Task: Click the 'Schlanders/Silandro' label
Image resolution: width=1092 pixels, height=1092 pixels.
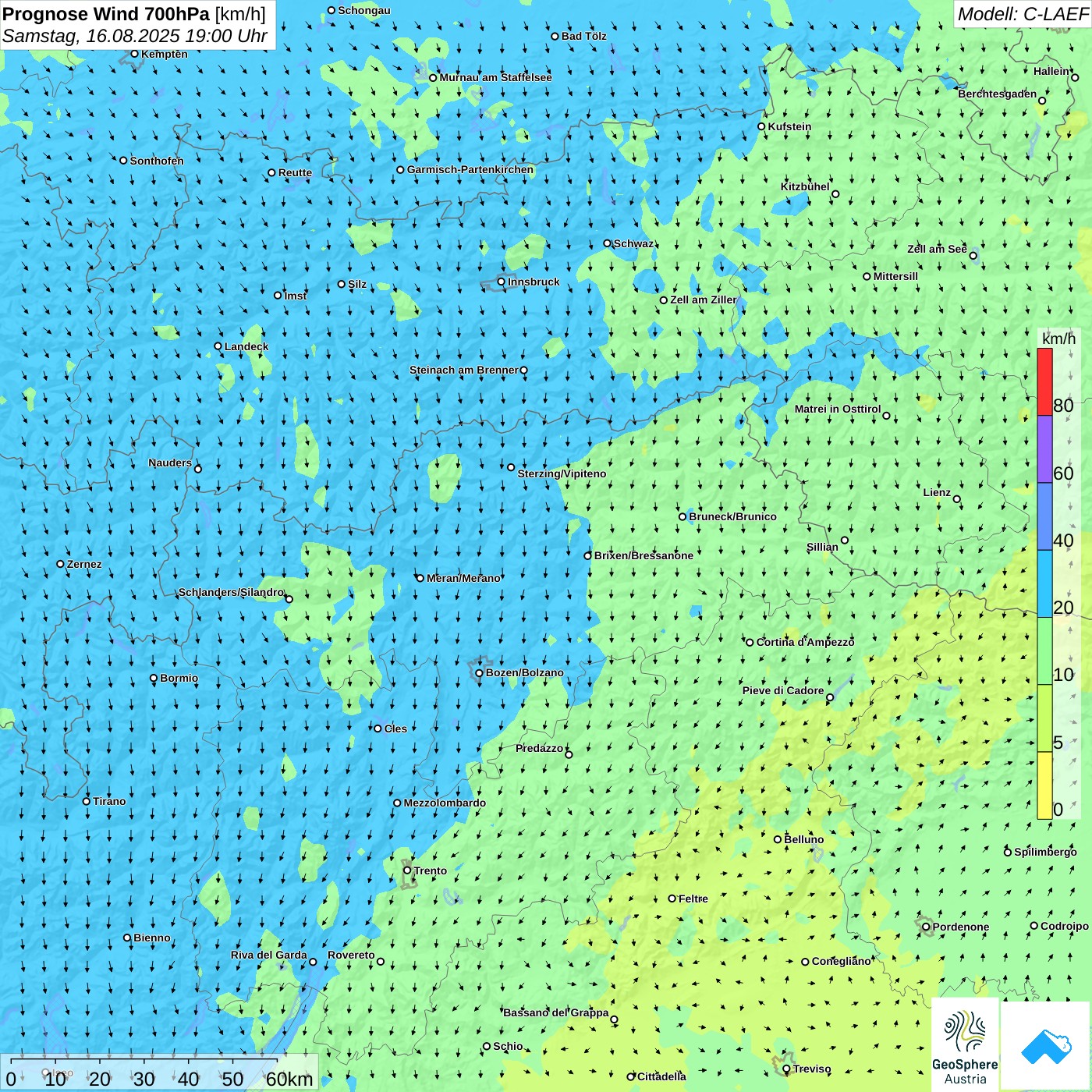Action: point(231,592)
